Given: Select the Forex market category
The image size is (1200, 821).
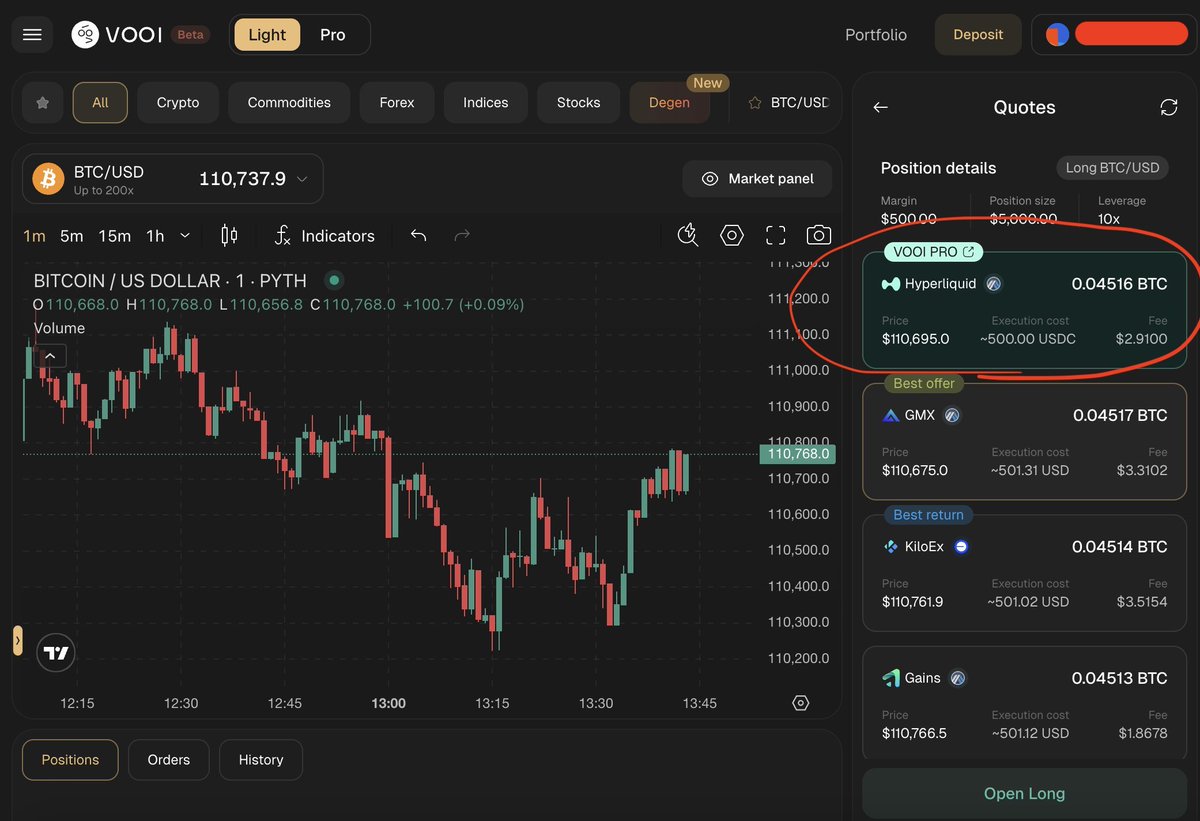Looking at the screenshot, I should point(396,101).
